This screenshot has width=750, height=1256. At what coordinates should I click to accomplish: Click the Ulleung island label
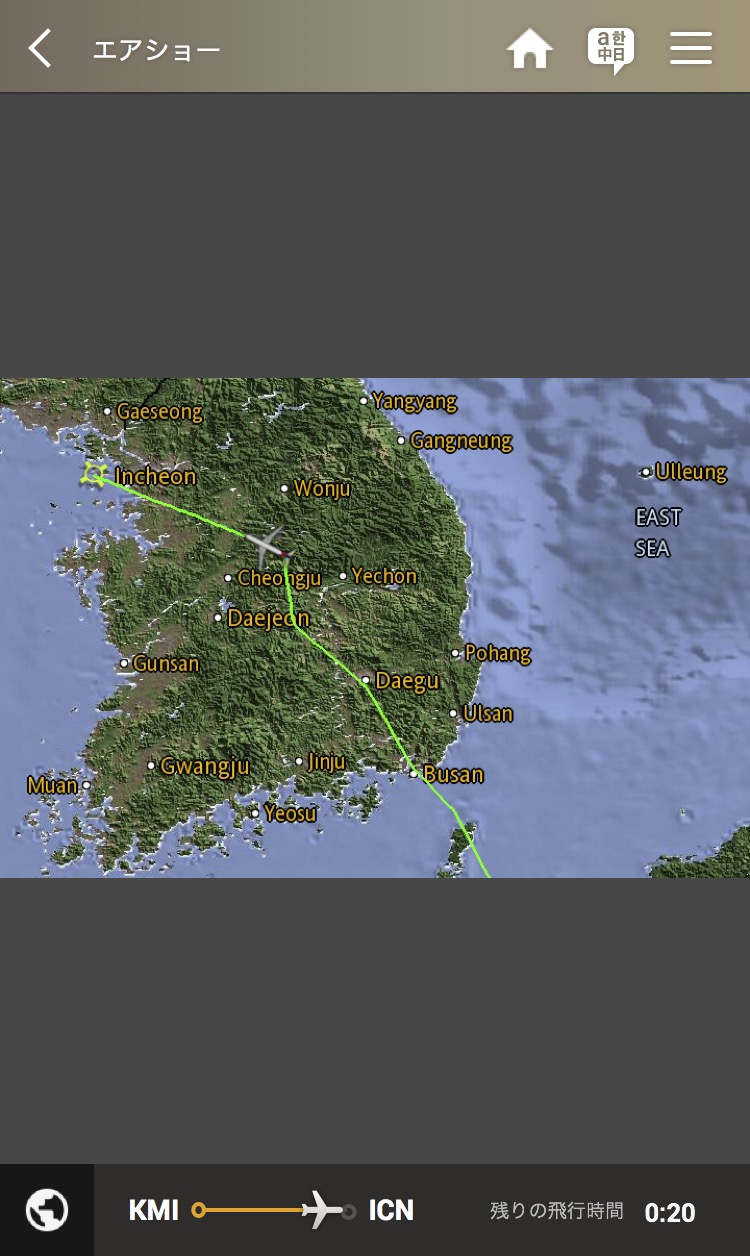tap(691, 472)
